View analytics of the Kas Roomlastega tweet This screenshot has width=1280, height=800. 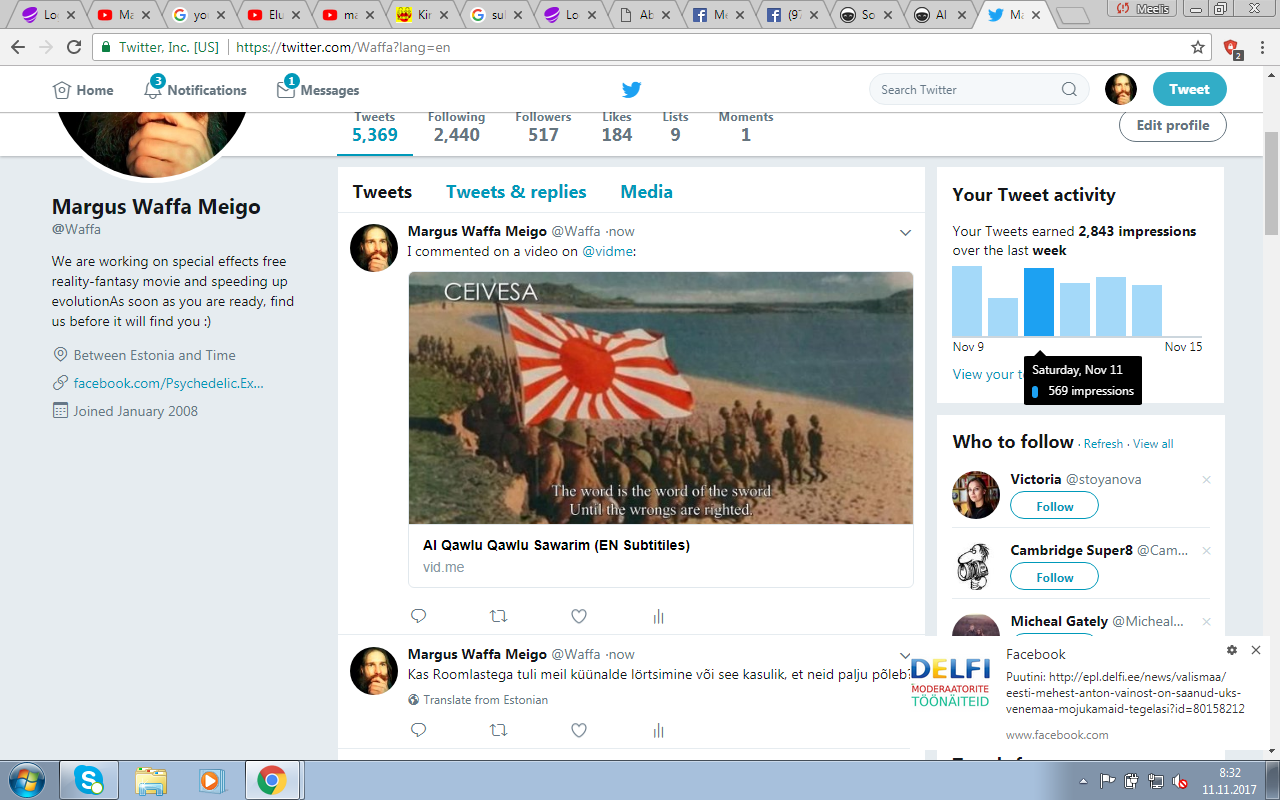pos(658,731)
